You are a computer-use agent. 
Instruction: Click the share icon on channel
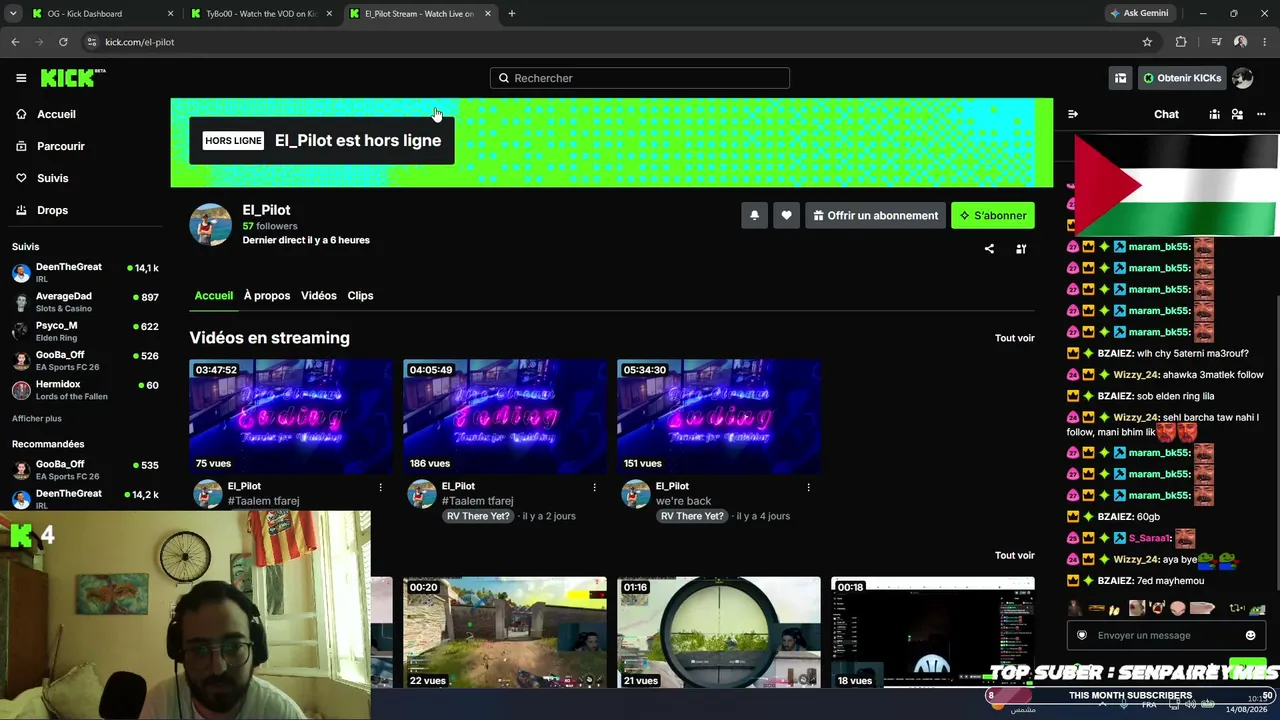(989, 249)
